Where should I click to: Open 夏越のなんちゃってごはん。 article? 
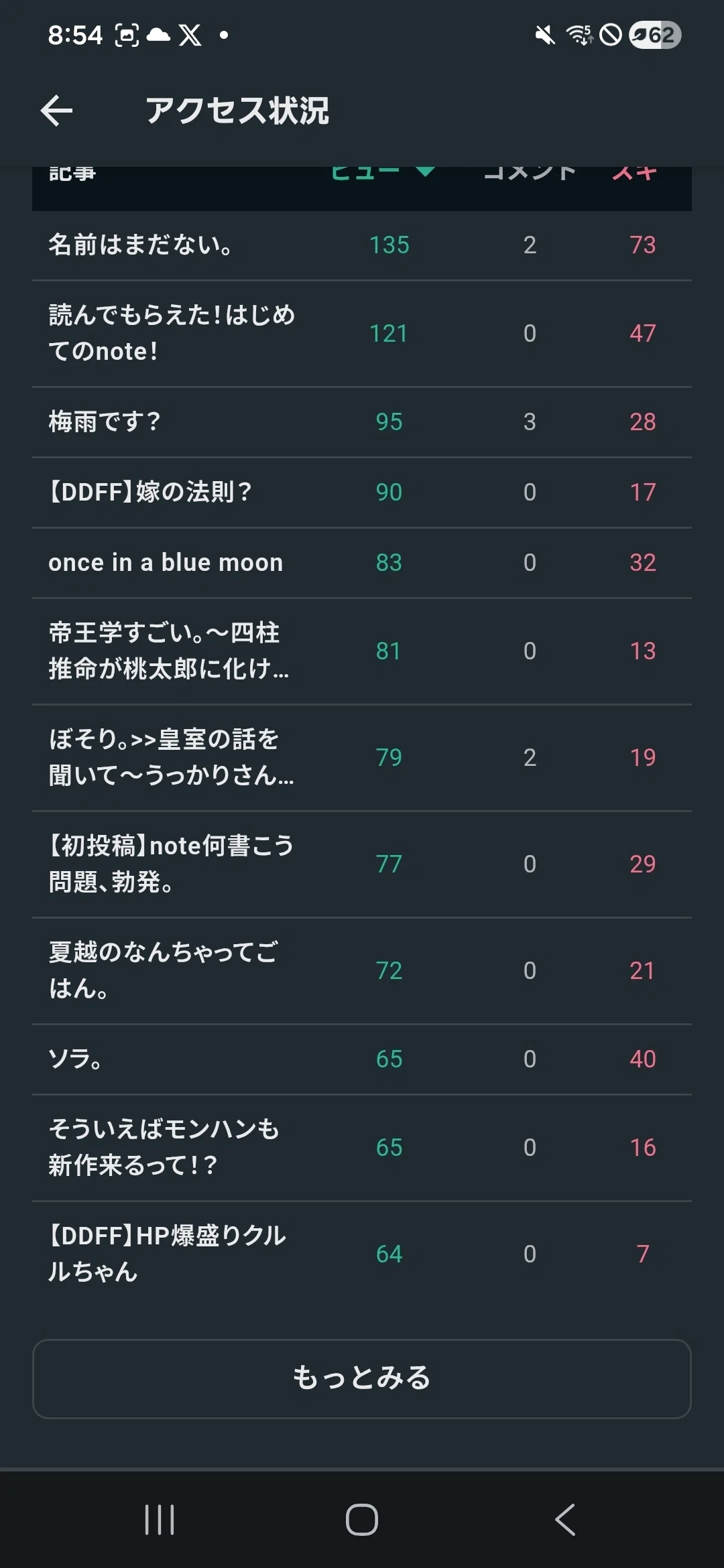[x=362, y=970]
